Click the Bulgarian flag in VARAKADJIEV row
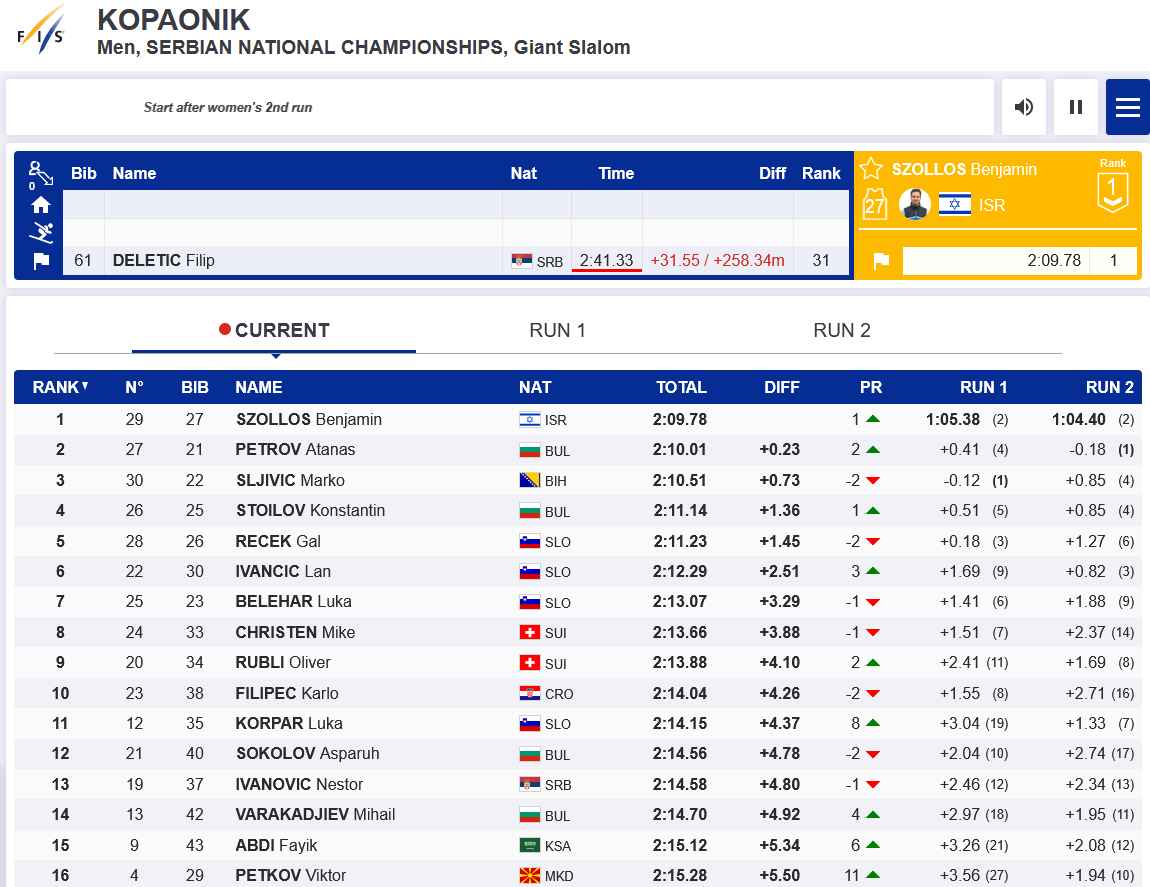1150x887 pixels. pyautogui.click(x=530, y=814)
